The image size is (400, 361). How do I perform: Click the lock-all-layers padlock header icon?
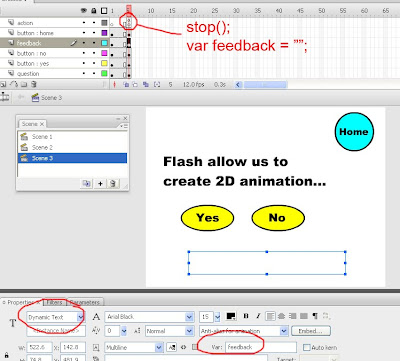tap(94, 11)
